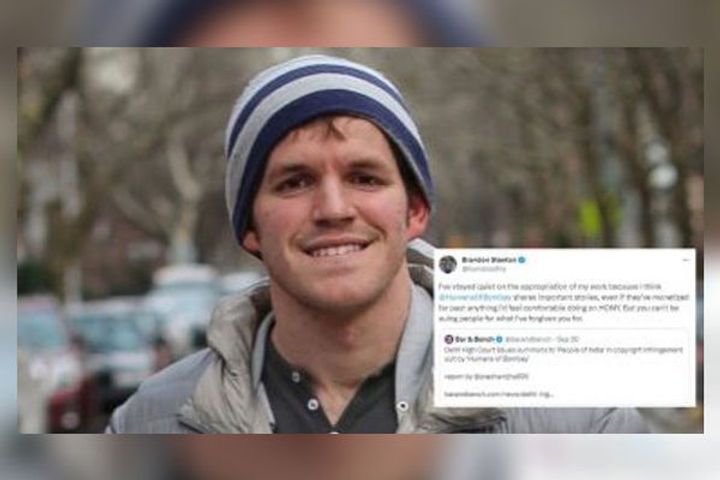Open the Bar & Bench grey handle

tap(527, 339)
